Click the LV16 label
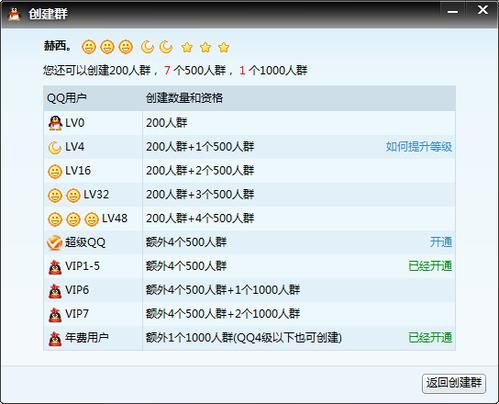The image size is (499, 404). 78,171
